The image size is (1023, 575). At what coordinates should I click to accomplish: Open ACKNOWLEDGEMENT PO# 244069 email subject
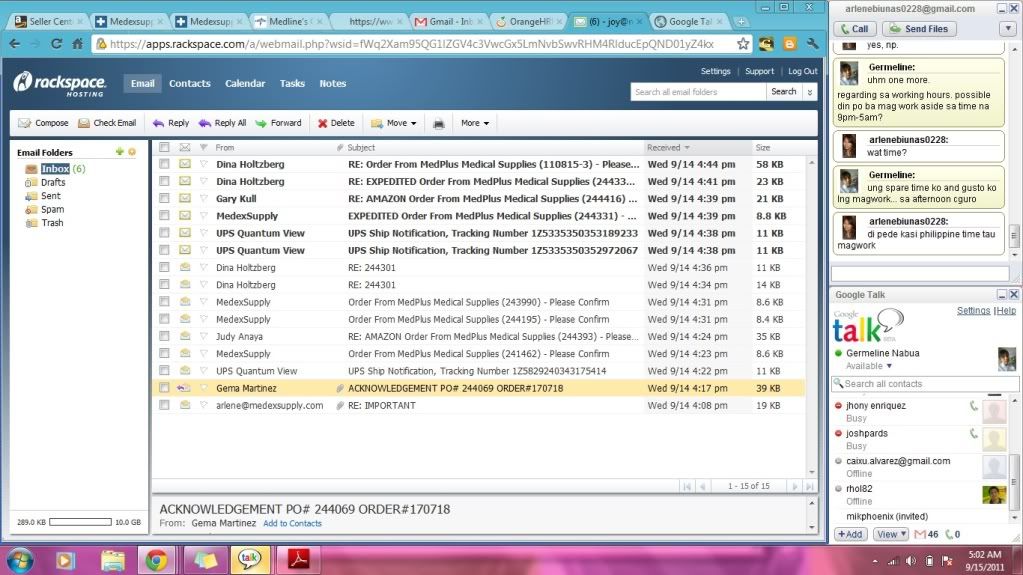pos(455,388)
